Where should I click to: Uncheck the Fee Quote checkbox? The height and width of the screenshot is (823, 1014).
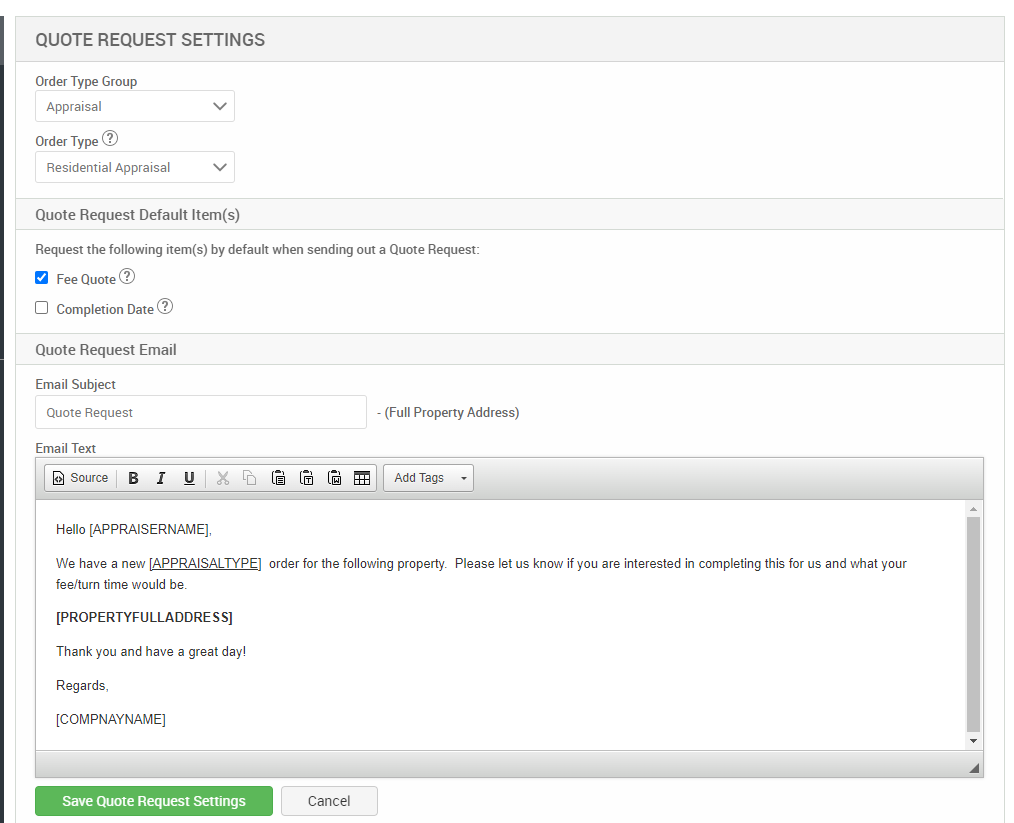(x=42, y=278)
